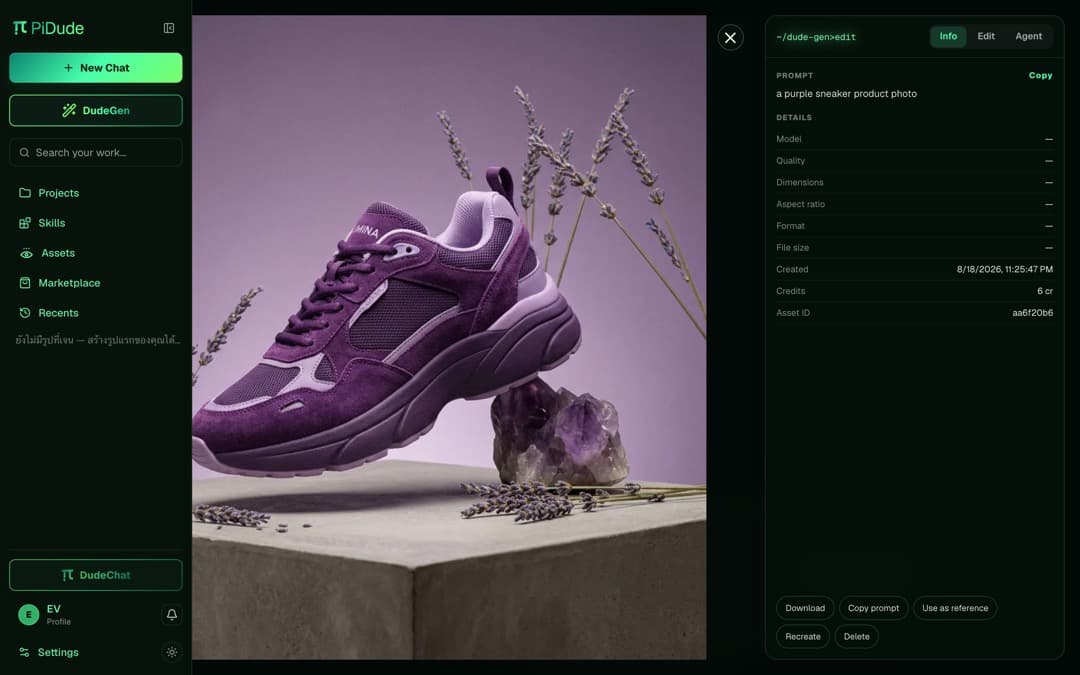Open Settings sliders icon
Image resolution: width=1080 pixels, height=675 pixels.
pos(24,652)
